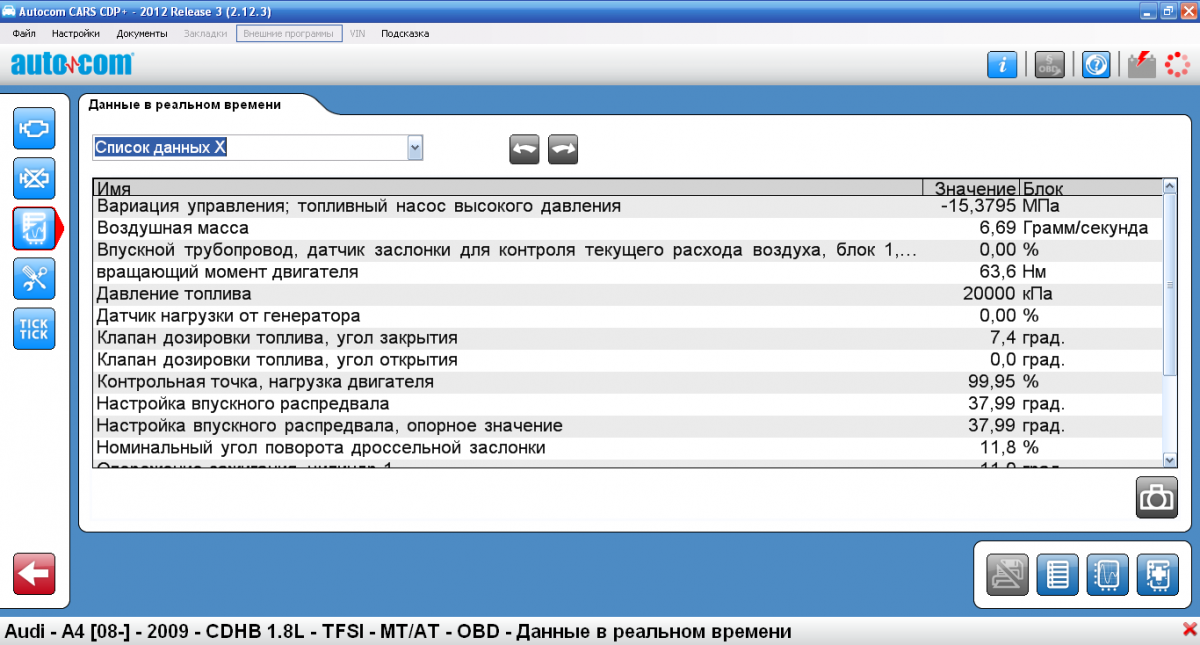This screenshot has width=1200, height=645.
Task: Click the Блок column header
Action: 1090,188
